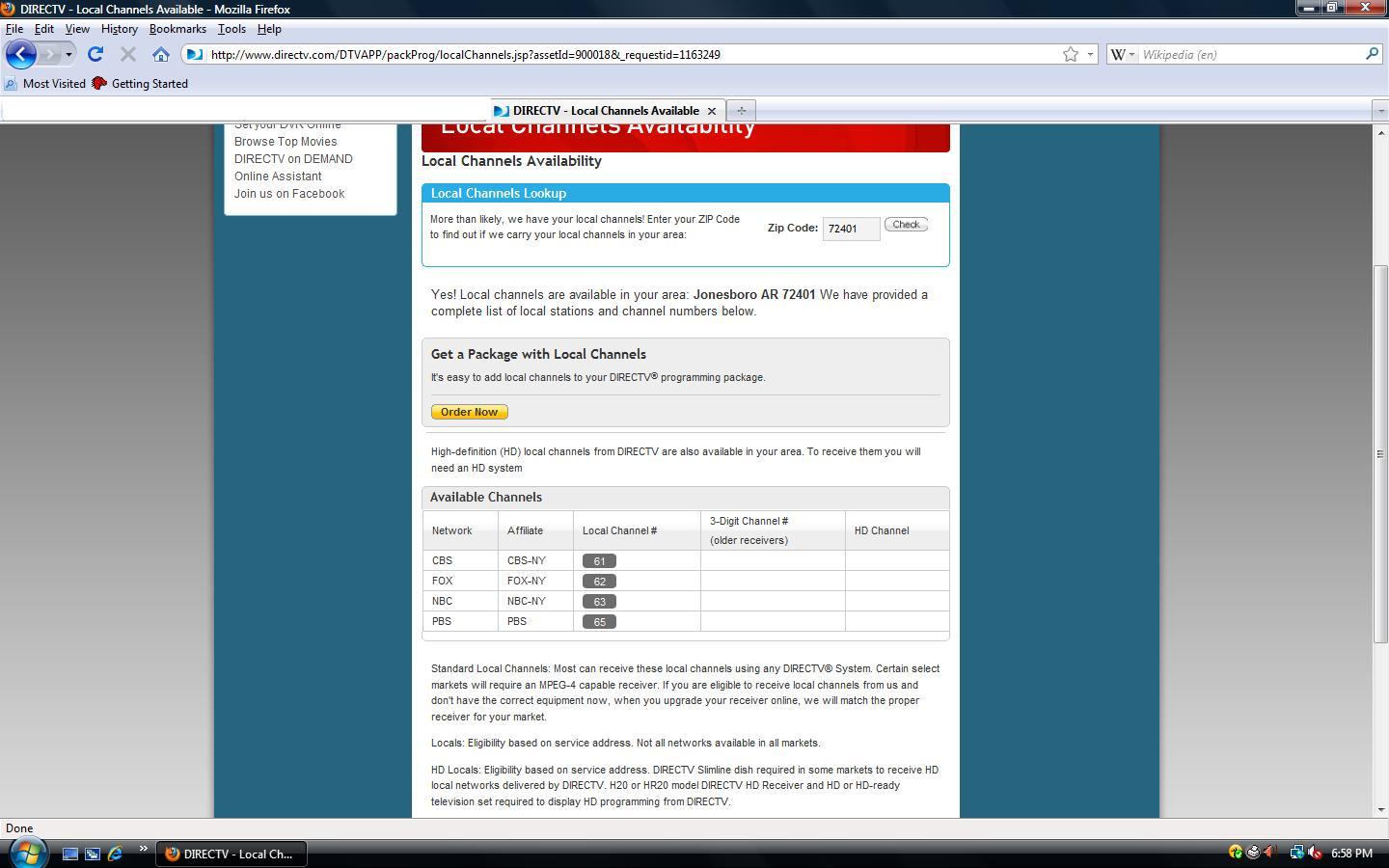Bookmark this page with the star icon
The image size is (1389, 868).
[x=1070, y=54]
